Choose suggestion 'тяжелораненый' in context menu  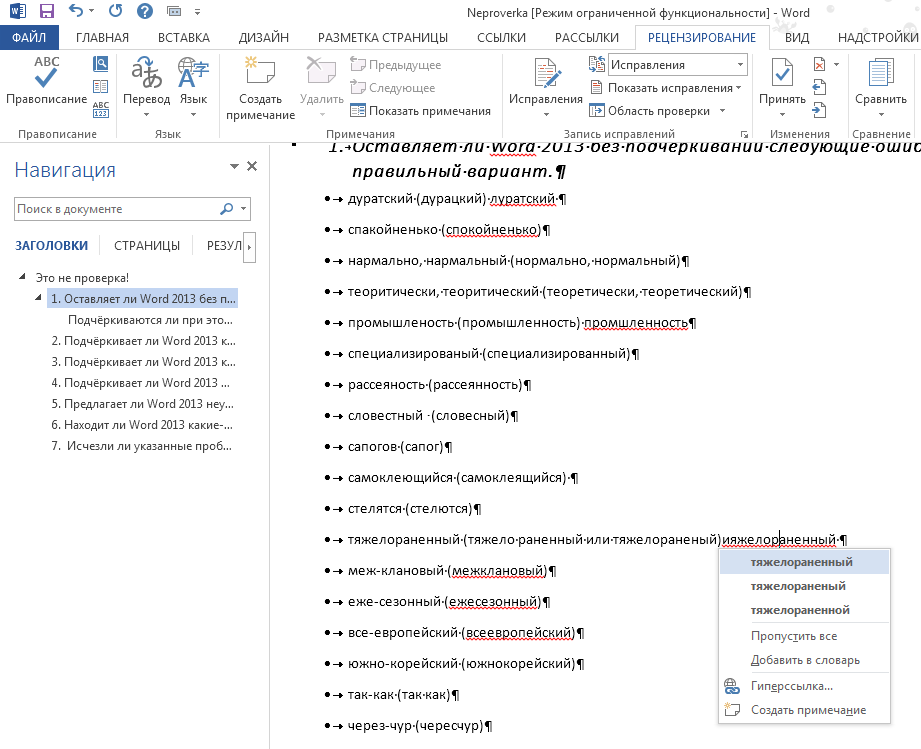[804, 586]
